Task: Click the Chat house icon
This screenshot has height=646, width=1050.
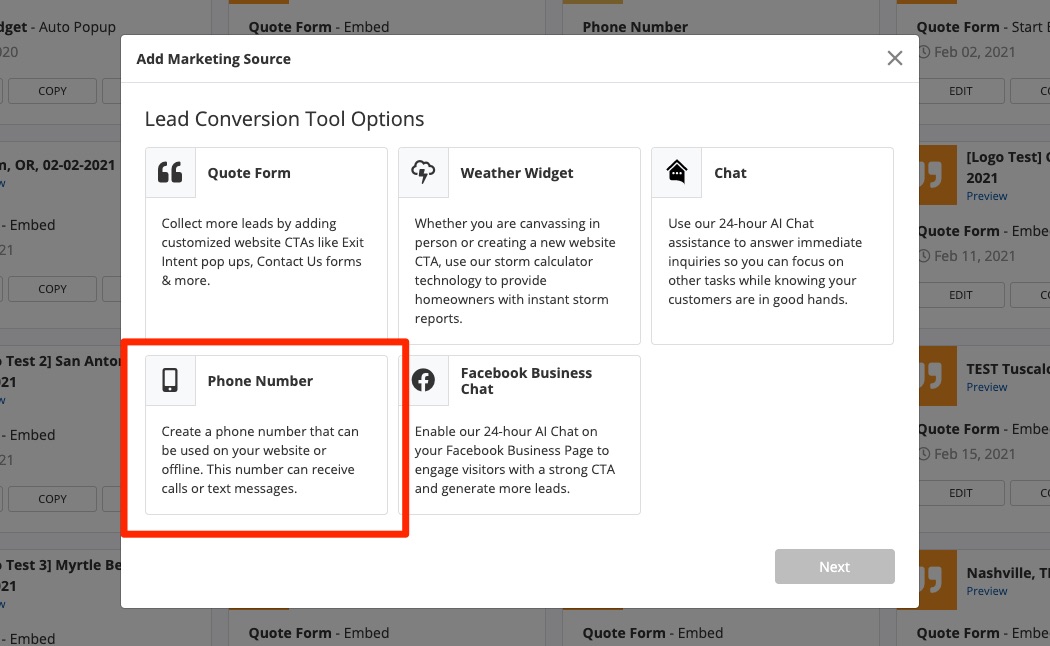Action: (x=677, y=173)
